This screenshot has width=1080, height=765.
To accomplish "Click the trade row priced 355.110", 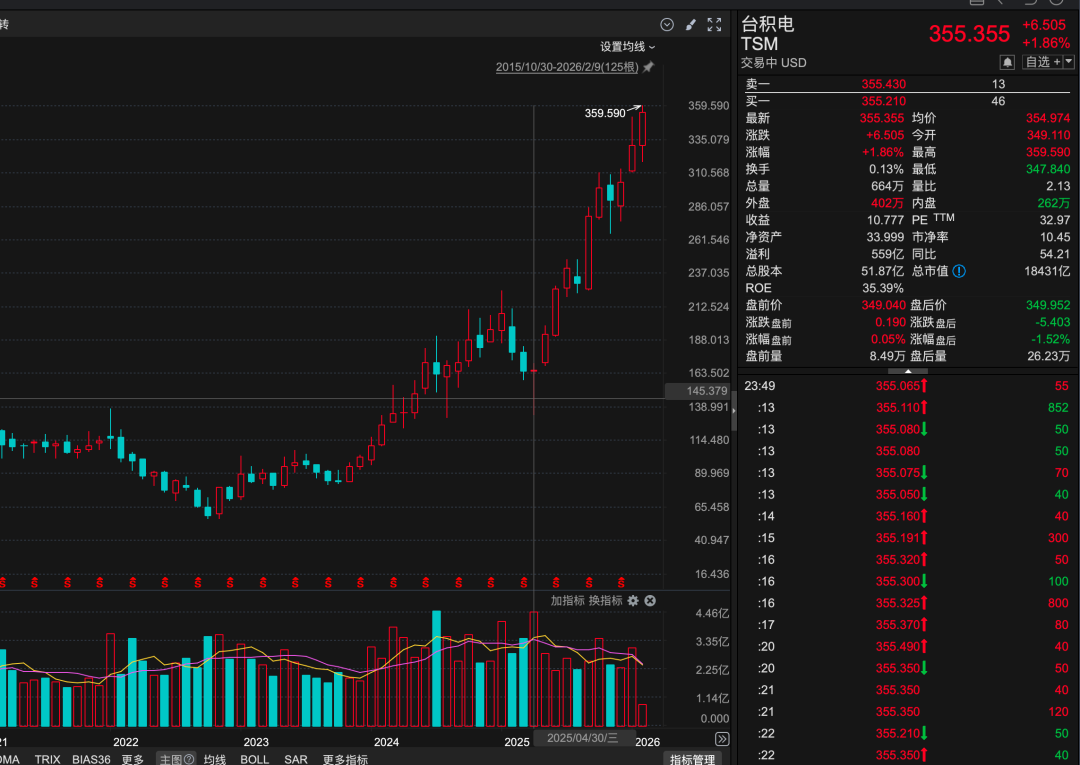I will click(906, 408).
